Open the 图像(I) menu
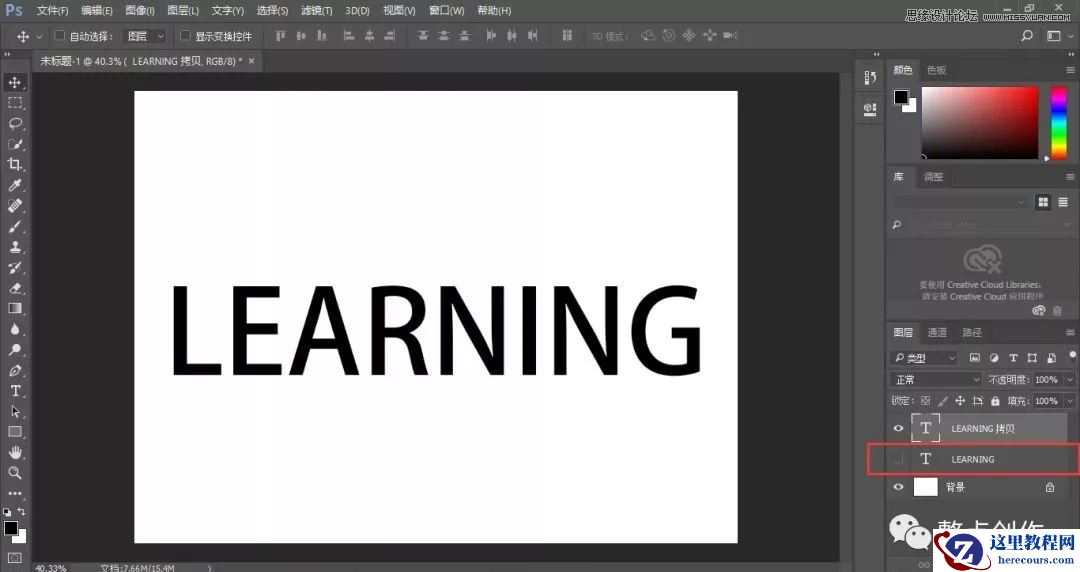This screenshot has height=572, width=1080. pos(140,10)
